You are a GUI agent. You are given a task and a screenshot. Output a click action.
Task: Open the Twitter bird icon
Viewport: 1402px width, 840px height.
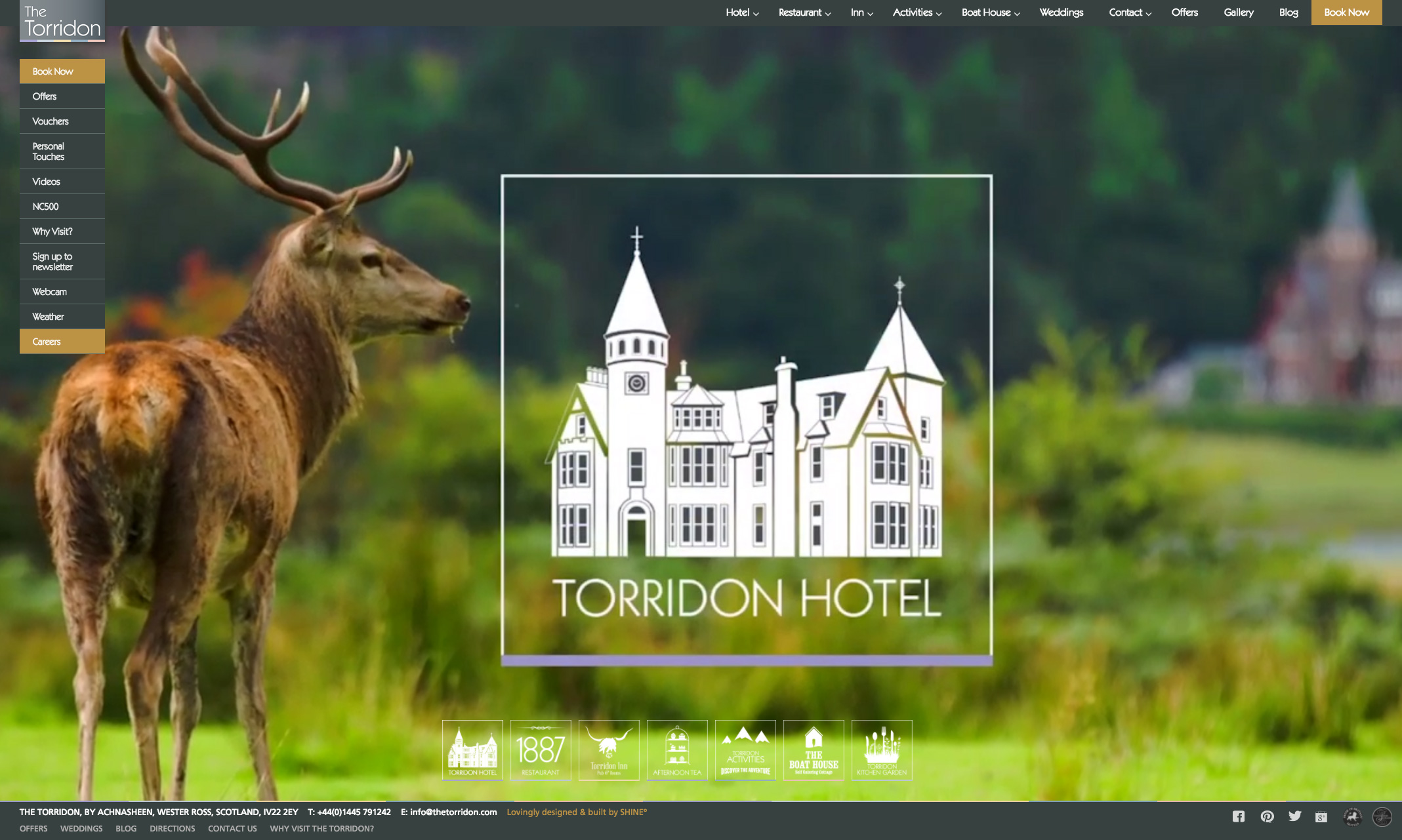point(1294,816)
